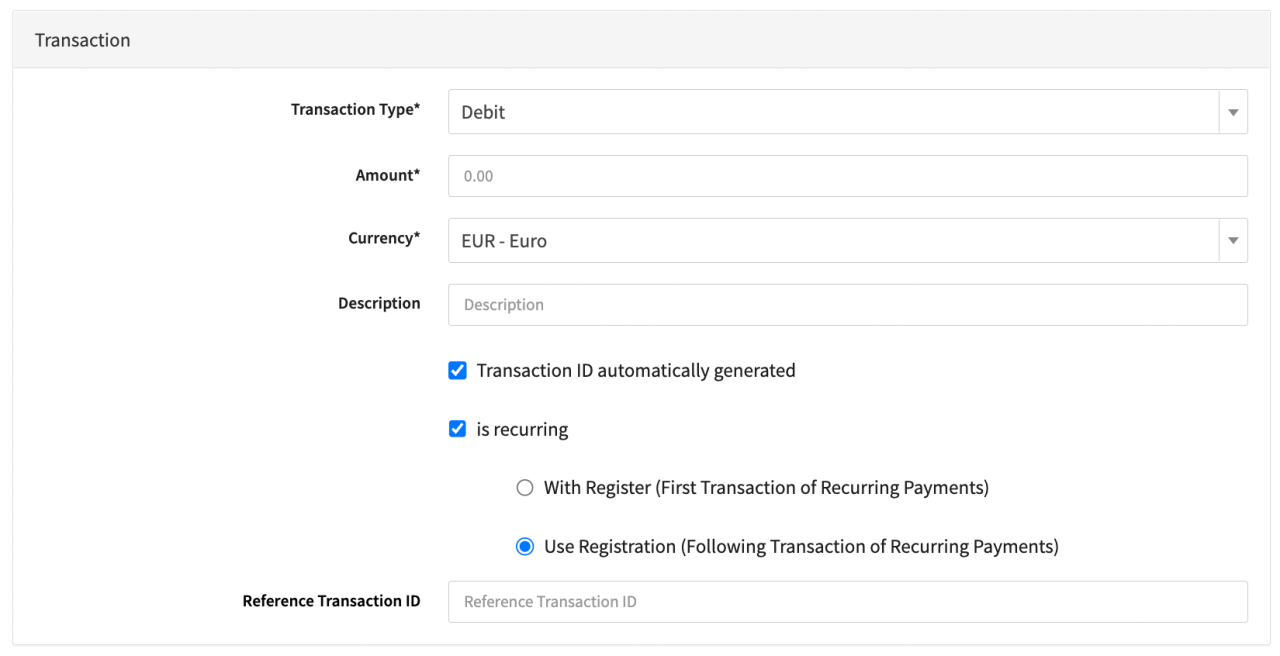The height and width of the screenshot is (656, 1280).
Task: Open the Transaction Type select showing Debit
Action: coord(832,112)
